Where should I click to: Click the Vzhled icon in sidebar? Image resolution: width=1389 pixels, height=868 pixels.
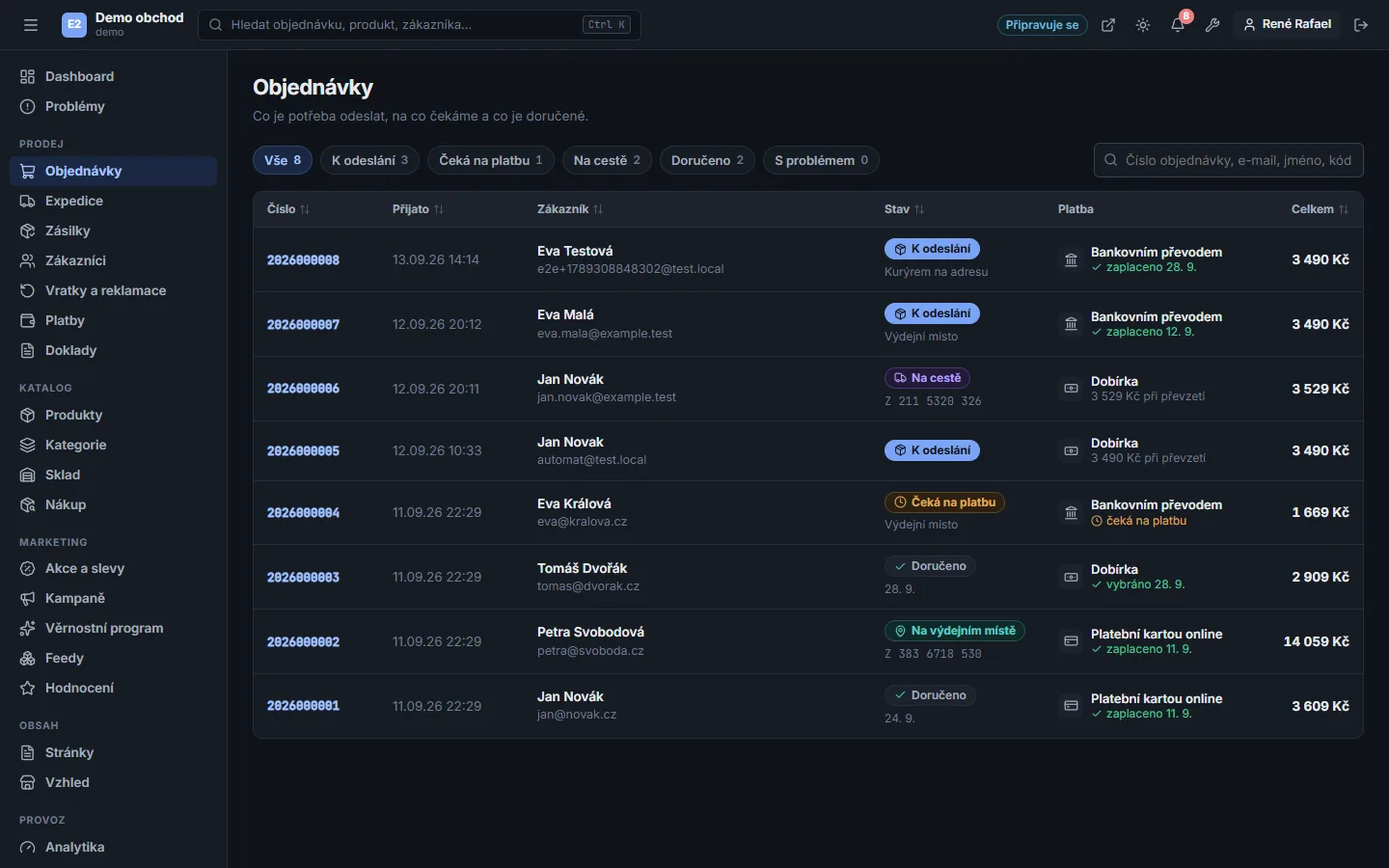pos(27,782)
